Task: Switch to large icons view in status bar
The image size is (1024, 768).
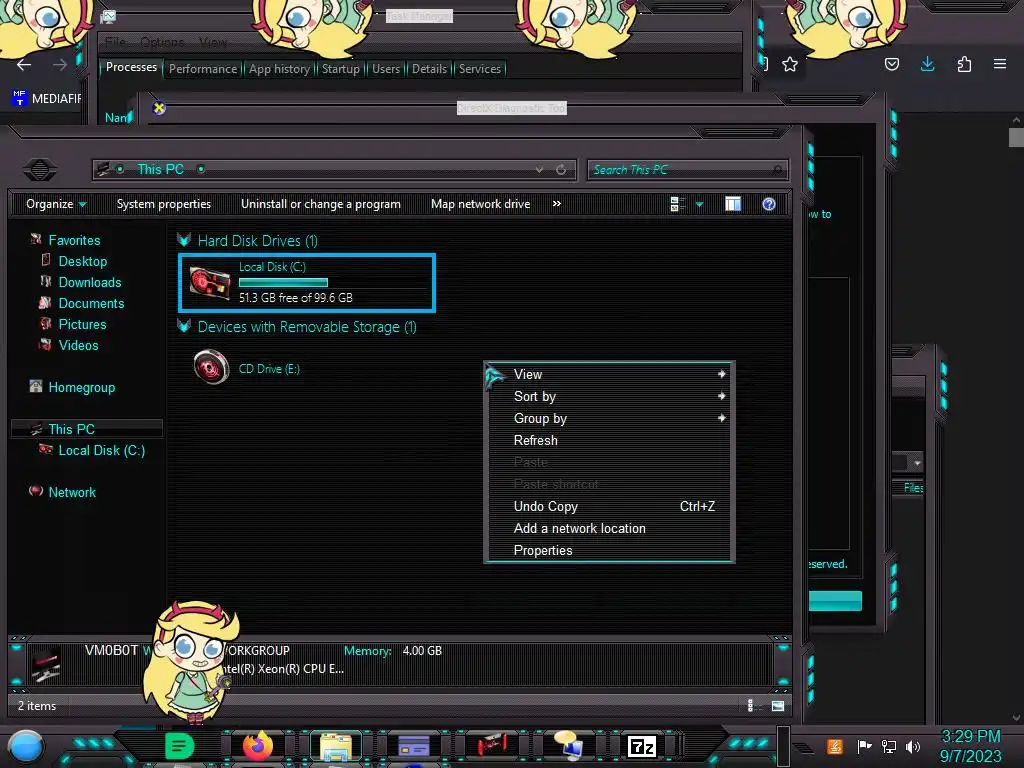Action: pos(778,705)
